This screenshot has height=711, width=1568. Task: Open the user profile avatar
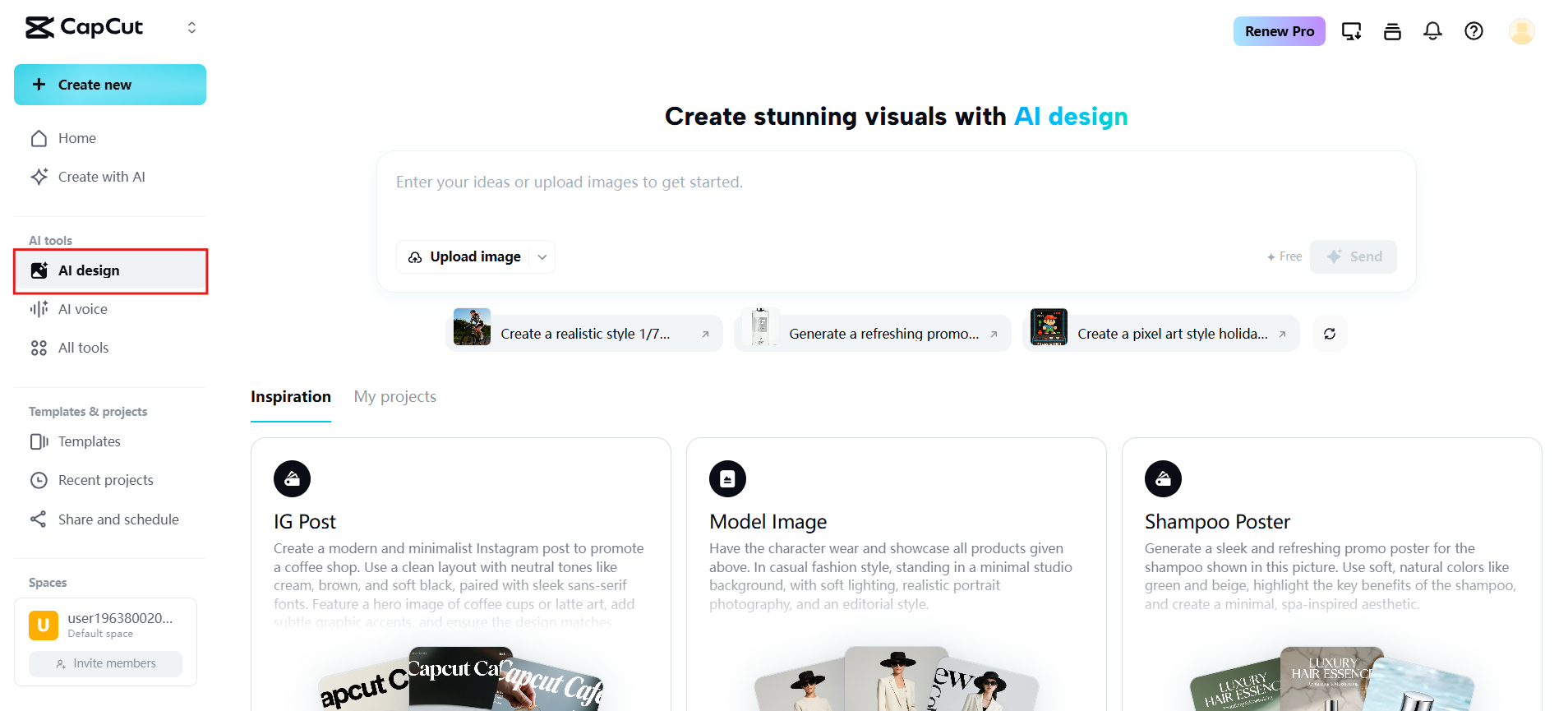(x=1521, y=31)
